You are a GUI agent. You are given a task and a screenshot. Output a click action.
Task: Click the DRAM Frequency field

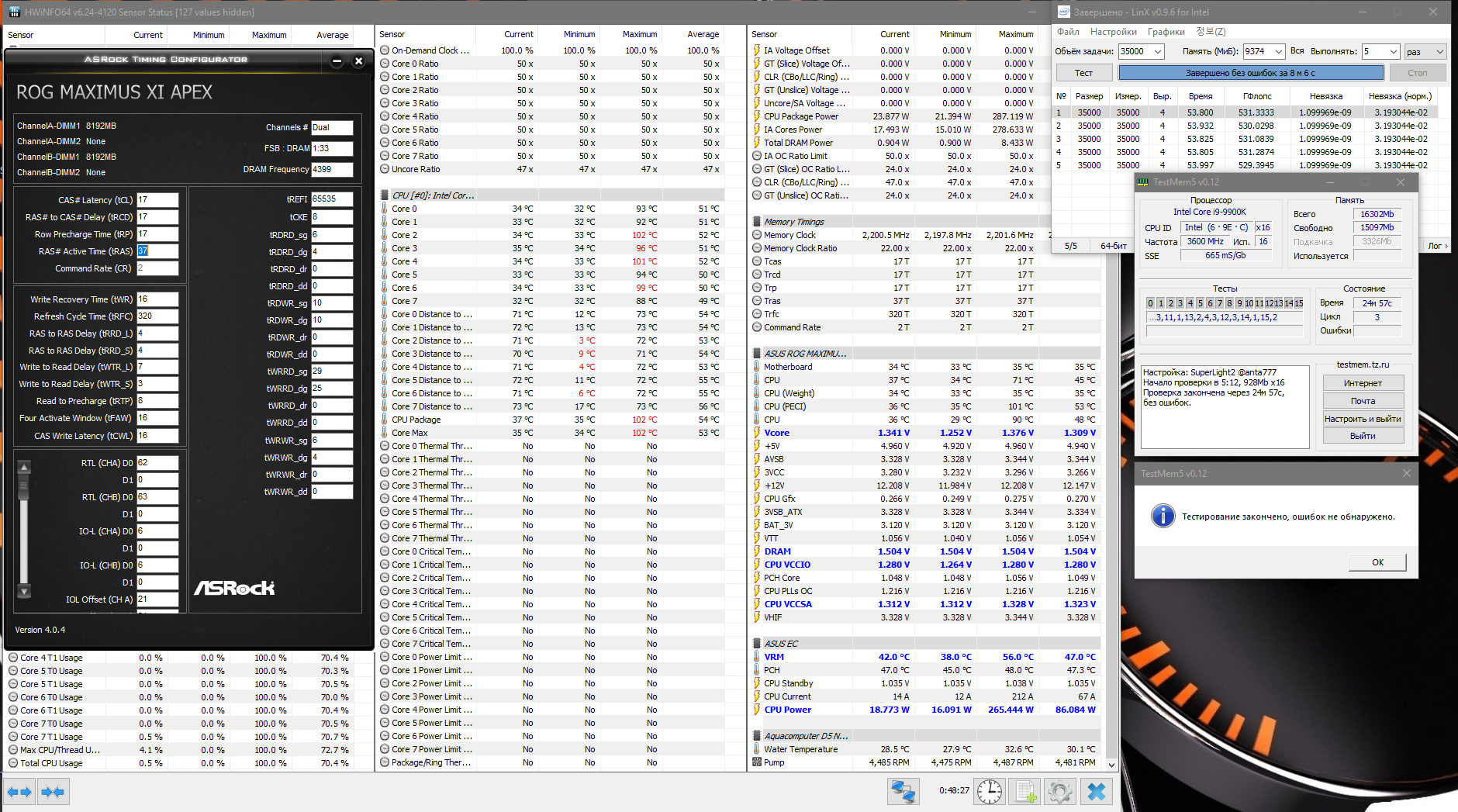[332, 169]
